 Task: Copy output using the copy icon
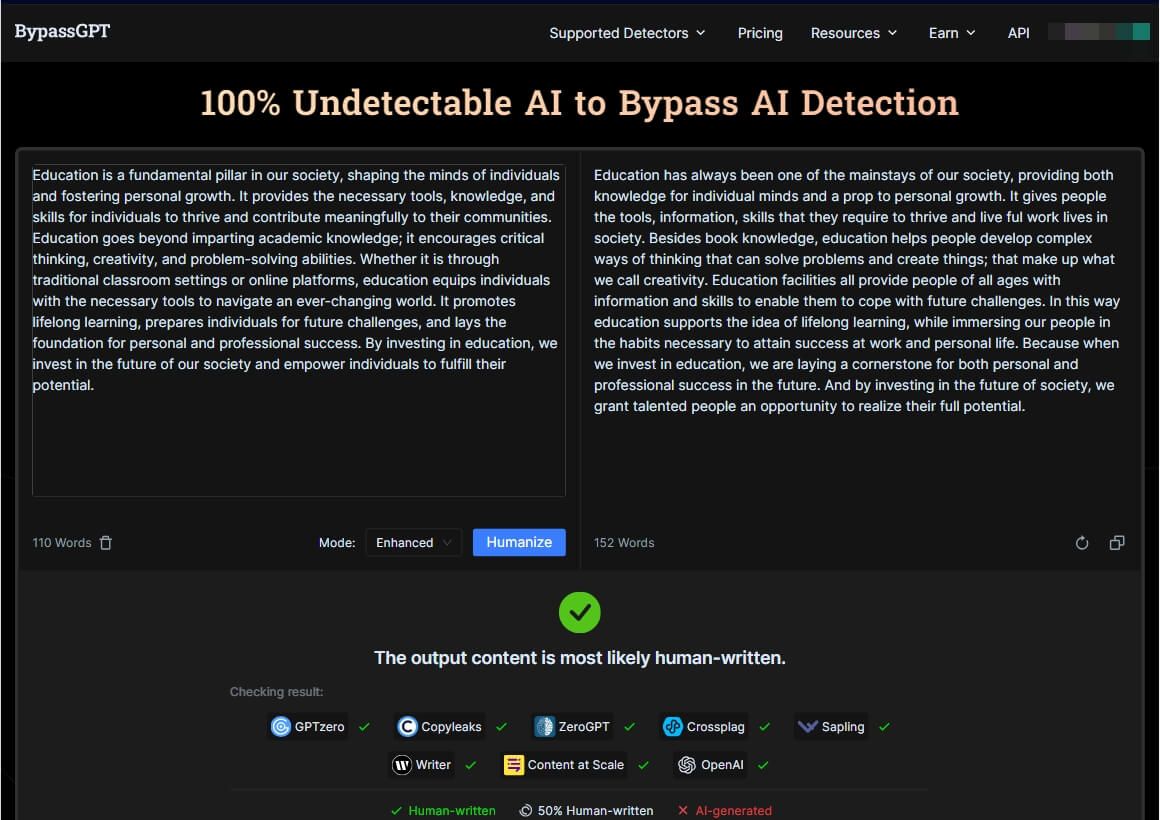coord(1117,543)
